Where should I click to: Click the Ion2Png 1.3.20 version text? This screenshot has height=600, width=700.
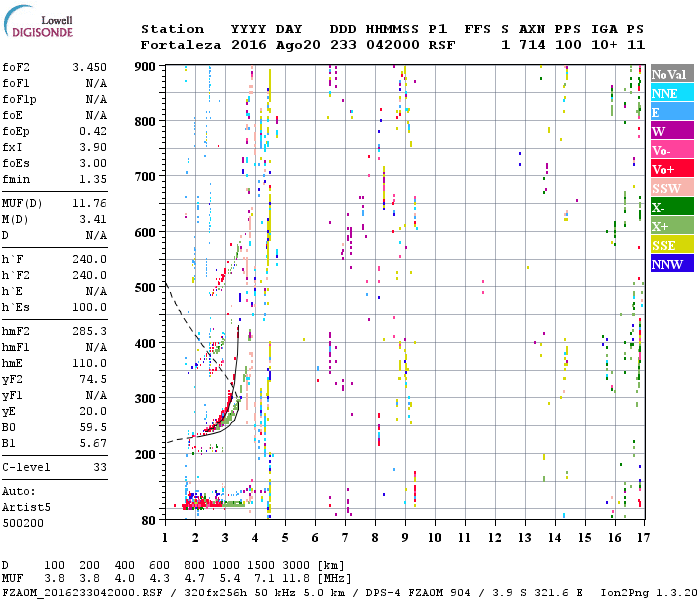(649, 593)
